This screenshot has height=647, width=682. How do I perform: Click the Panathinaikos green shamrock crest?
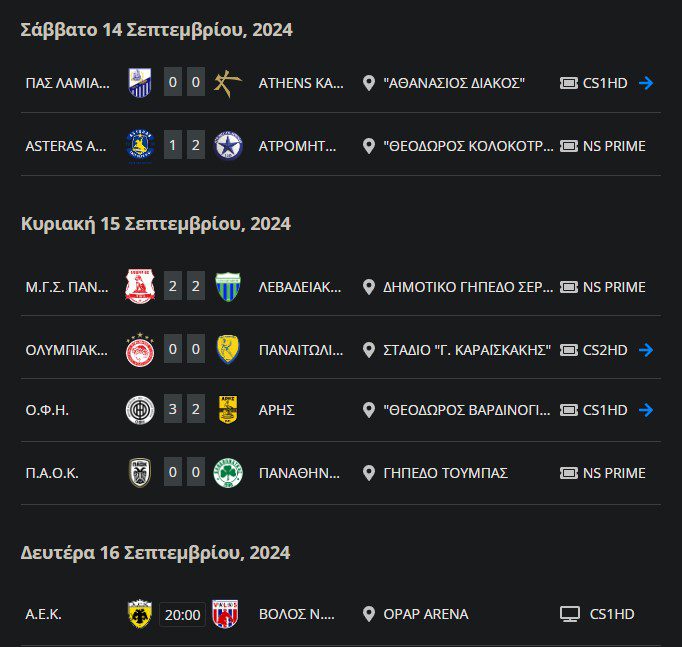coord(227,473)
